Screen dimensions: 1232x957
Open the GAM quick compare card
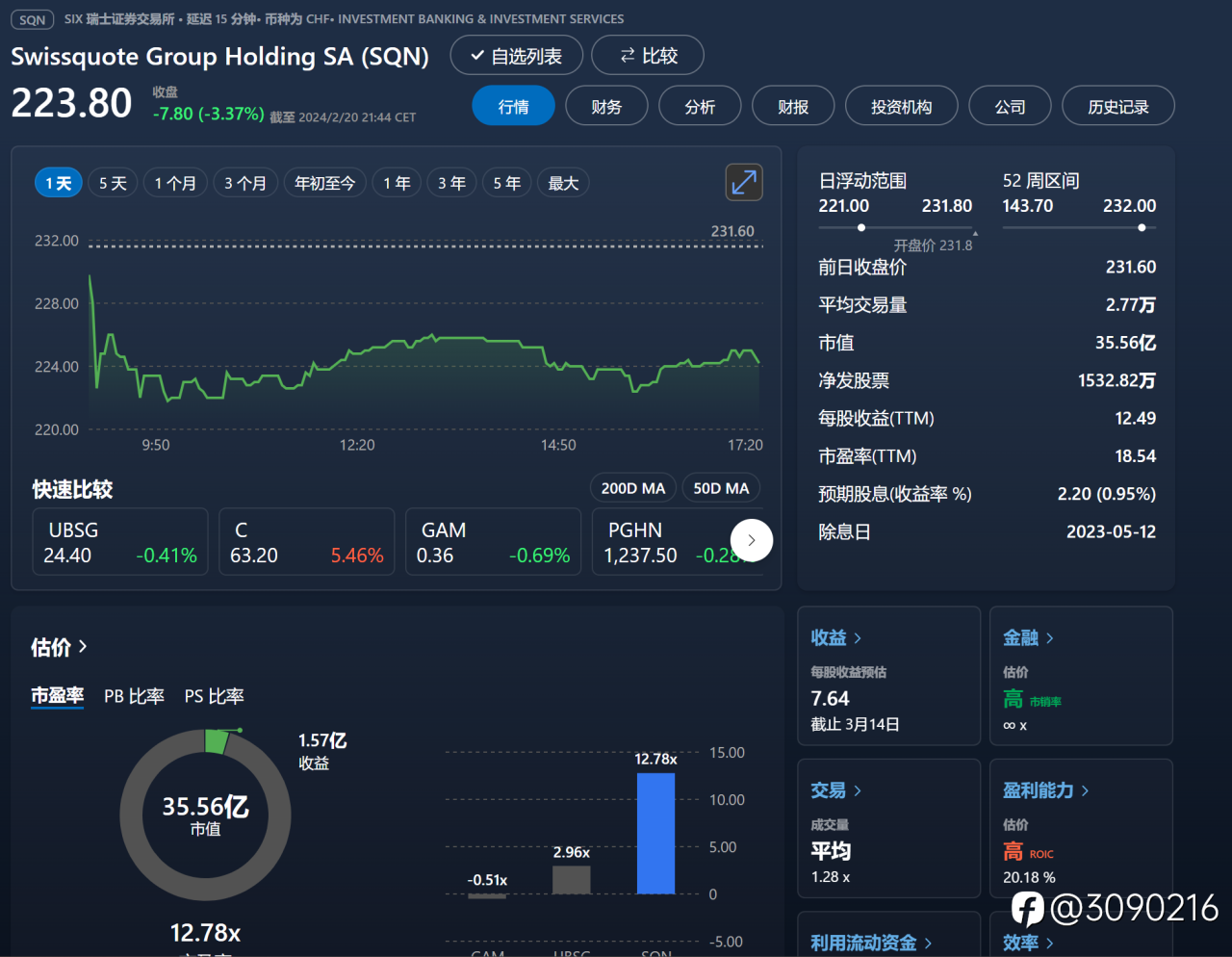point(494,542)
